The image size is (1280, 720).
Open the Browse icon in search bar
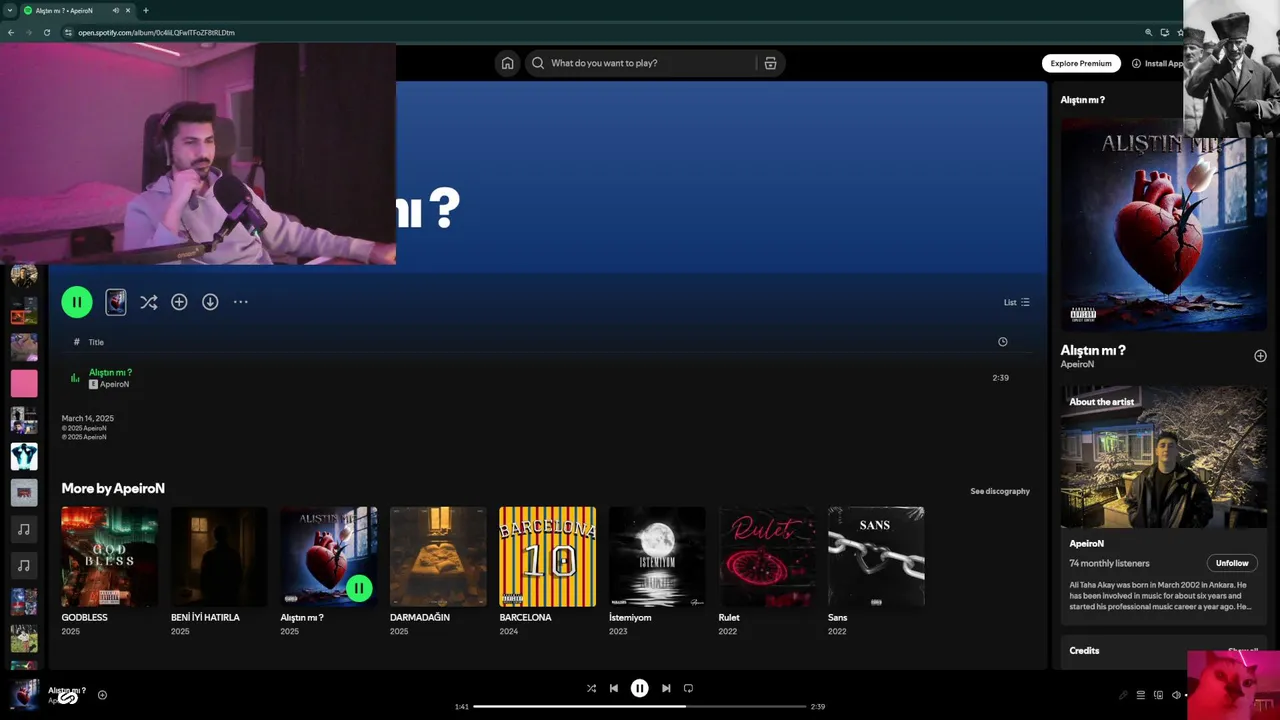click(770, 63)
